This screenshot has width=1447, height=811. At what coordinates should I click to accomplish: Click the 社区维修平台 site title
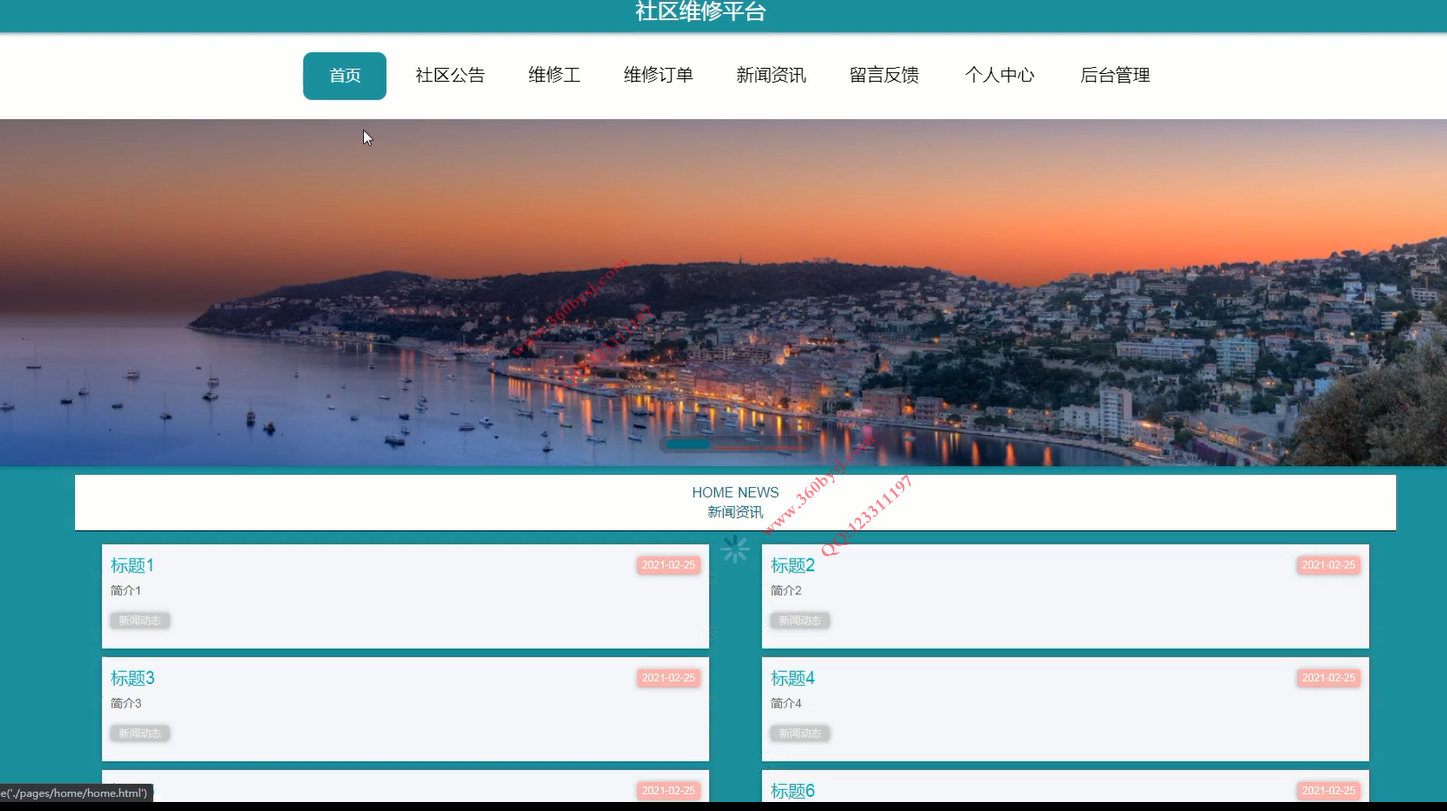pos(701,12)
